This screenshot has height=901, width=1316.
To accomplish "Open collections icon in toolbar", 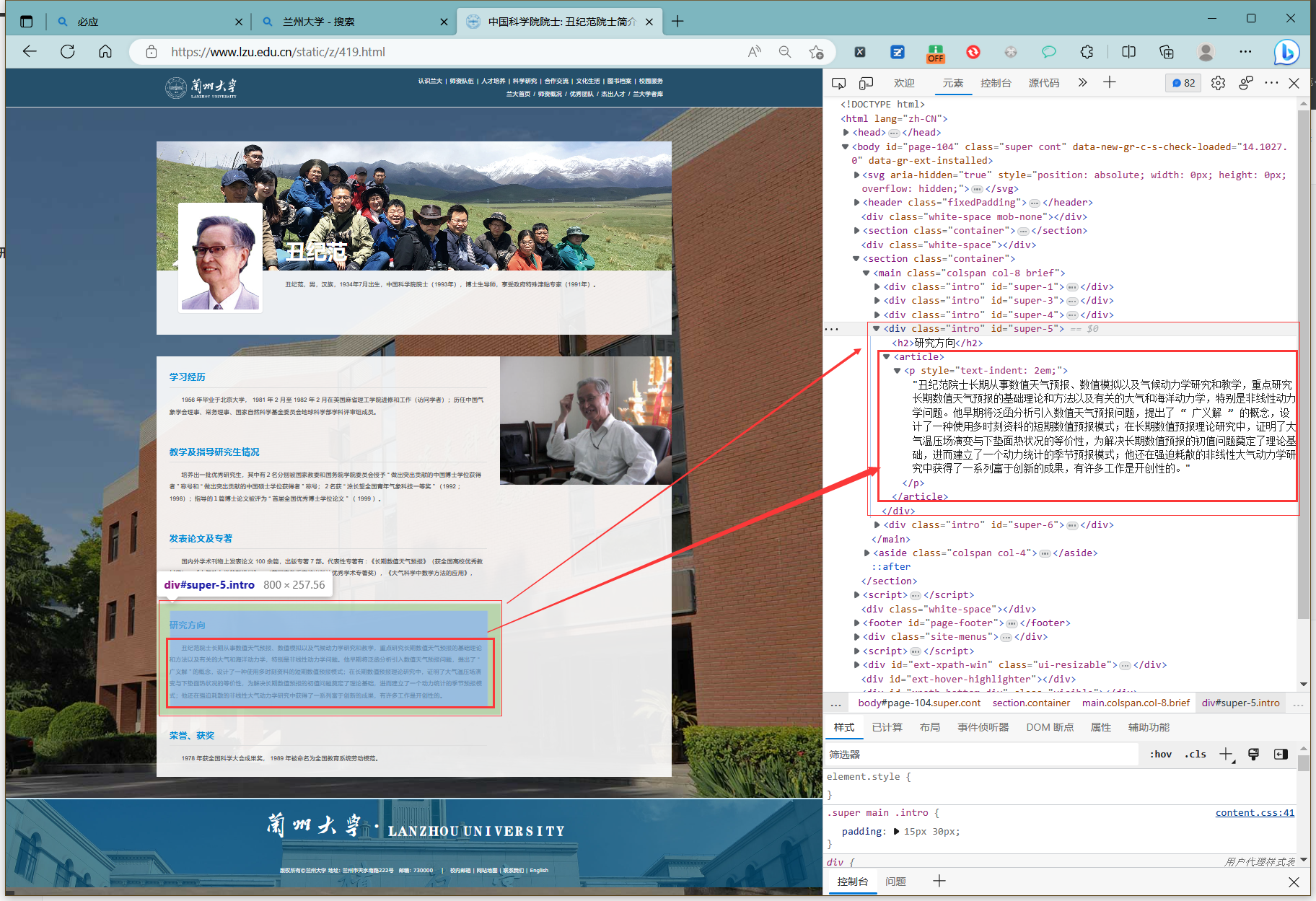I will 1167,51.
